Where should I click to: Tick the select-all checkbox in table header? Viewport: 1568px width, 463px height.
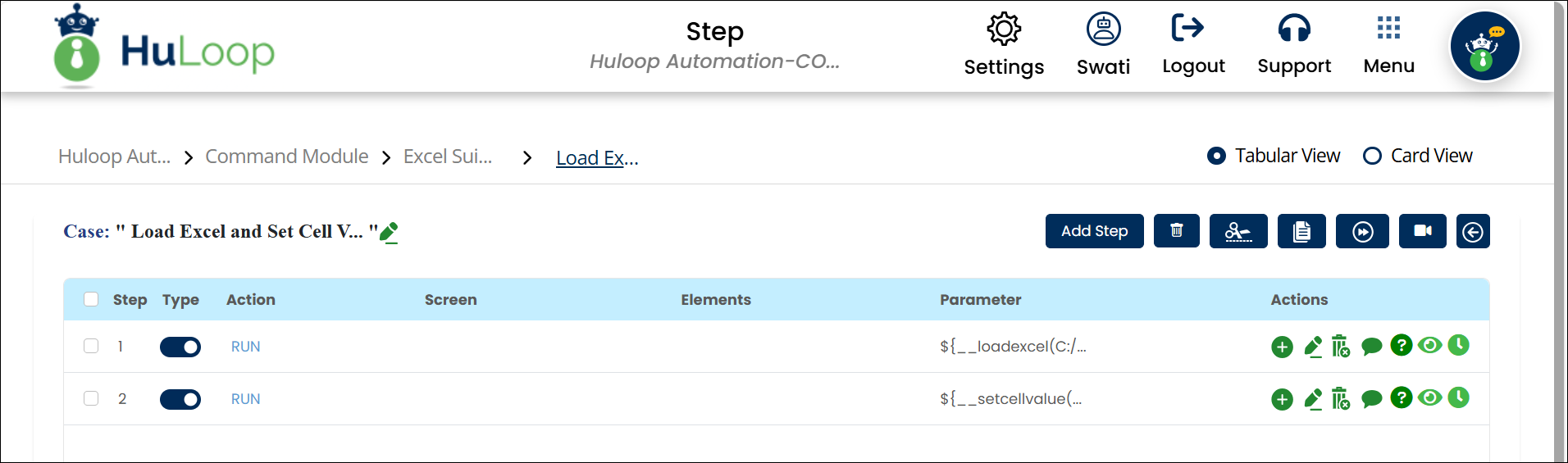pyautogui.click(x=91, y=299)
